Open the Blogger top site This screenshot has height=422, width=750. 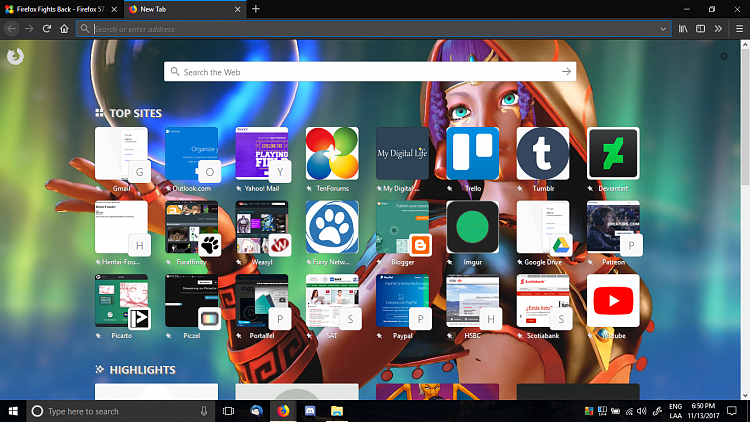[403, 227]
